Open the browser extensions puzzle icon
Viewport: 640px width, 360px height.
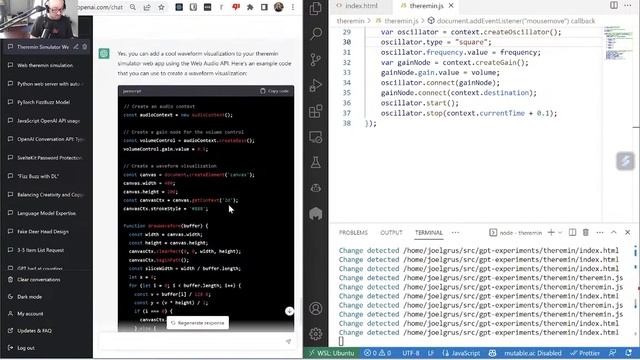pyautogui.click(x=250, y=7)
